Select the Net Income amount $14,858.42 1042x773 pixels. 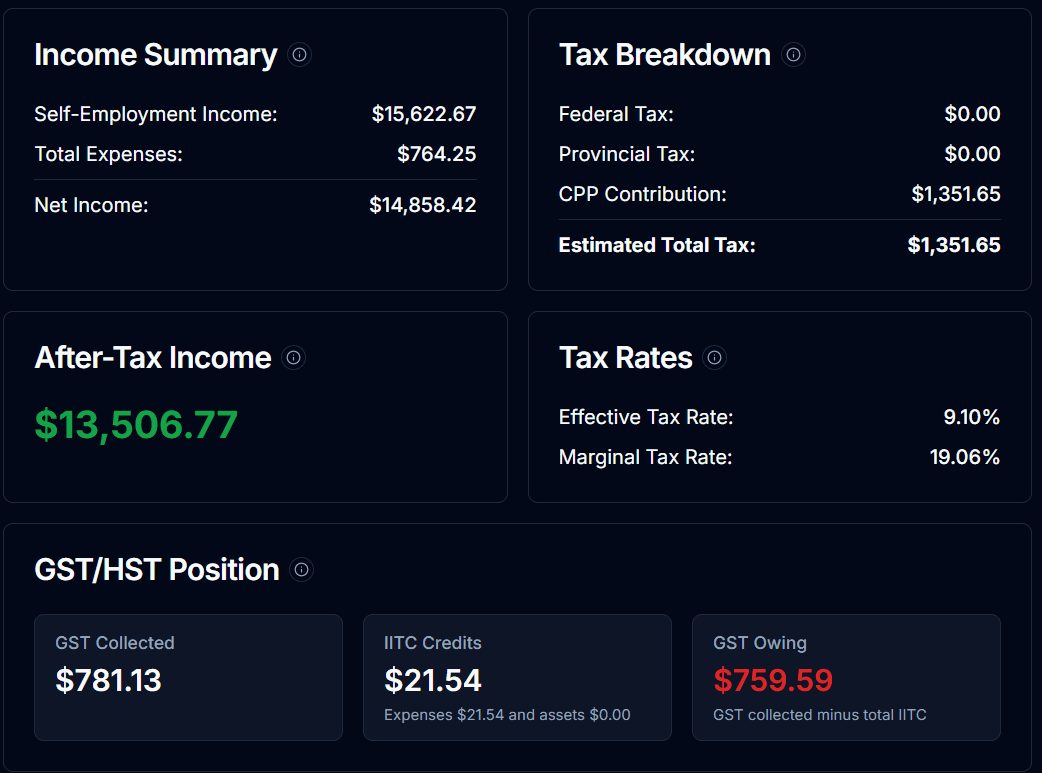tap(423, 204)
